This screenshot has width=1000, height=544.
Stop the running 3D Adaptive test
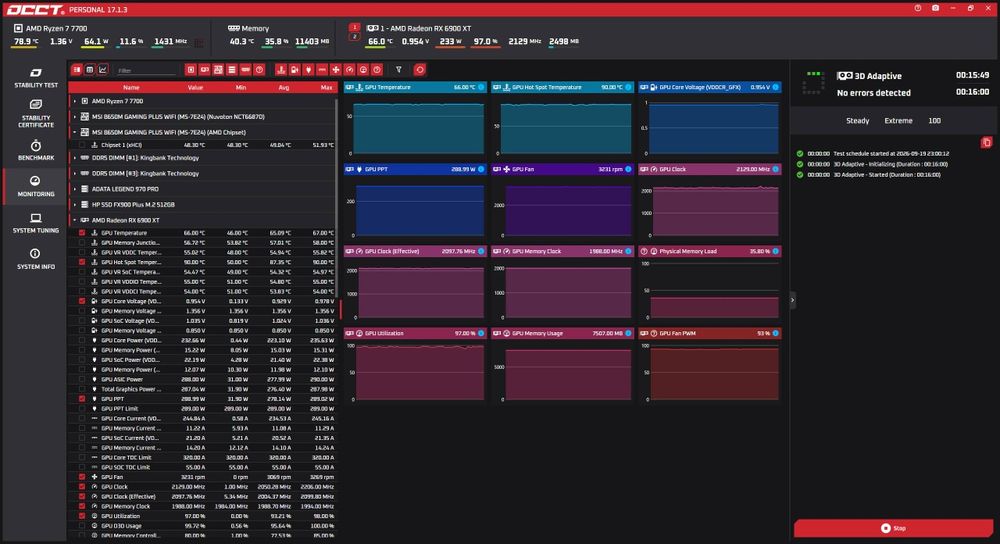point(893,528)
